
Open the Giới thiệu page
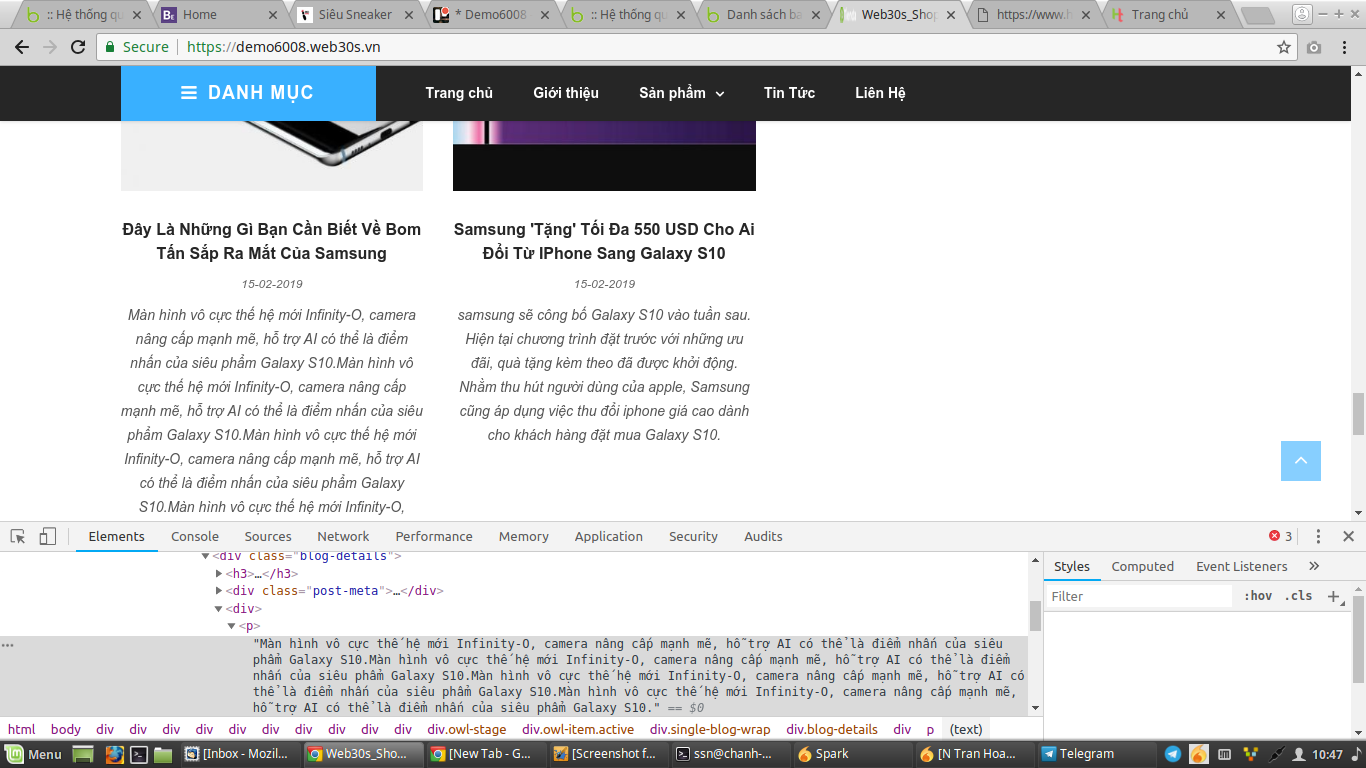(566, 93)
